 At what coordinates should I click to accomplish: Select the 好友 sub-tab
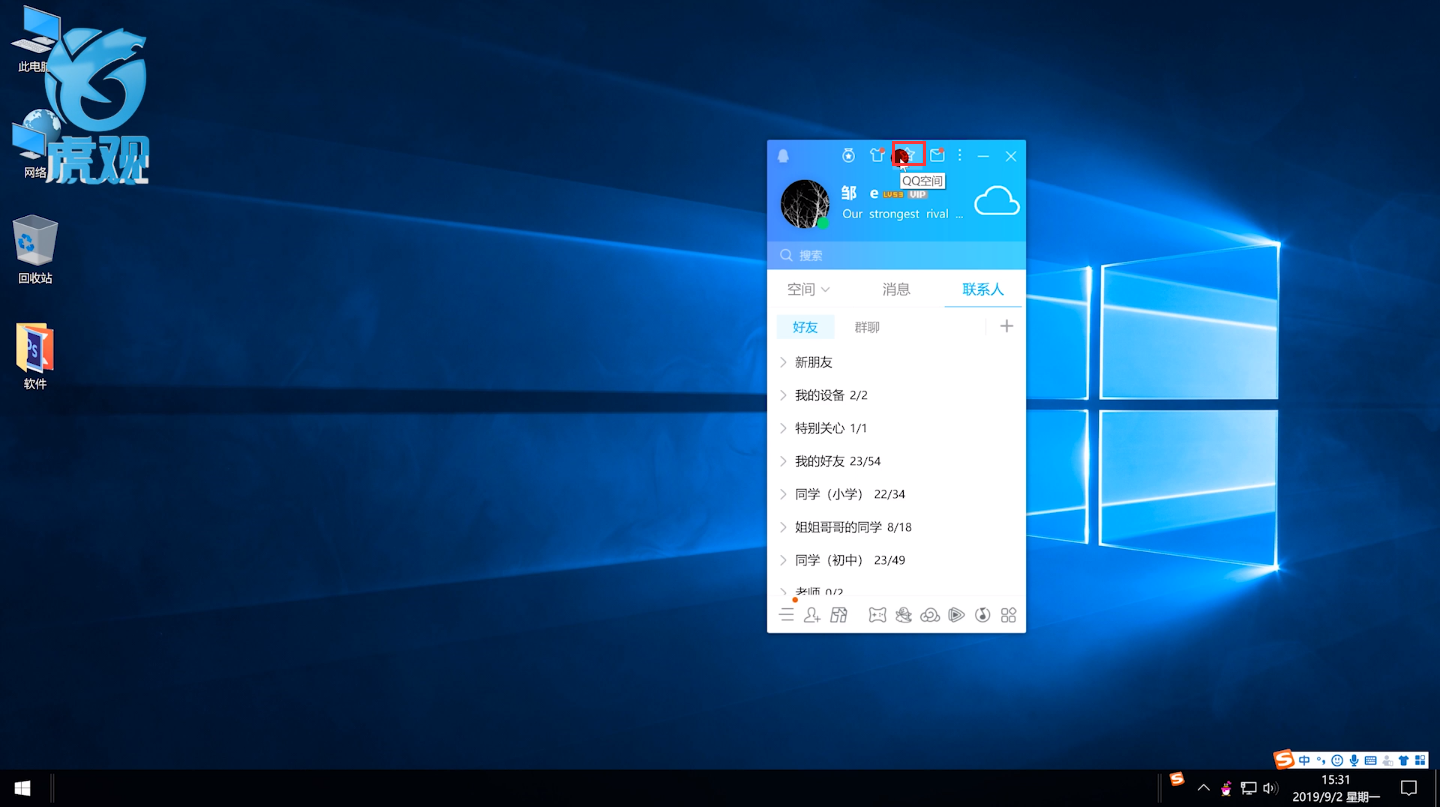(805, 327)
